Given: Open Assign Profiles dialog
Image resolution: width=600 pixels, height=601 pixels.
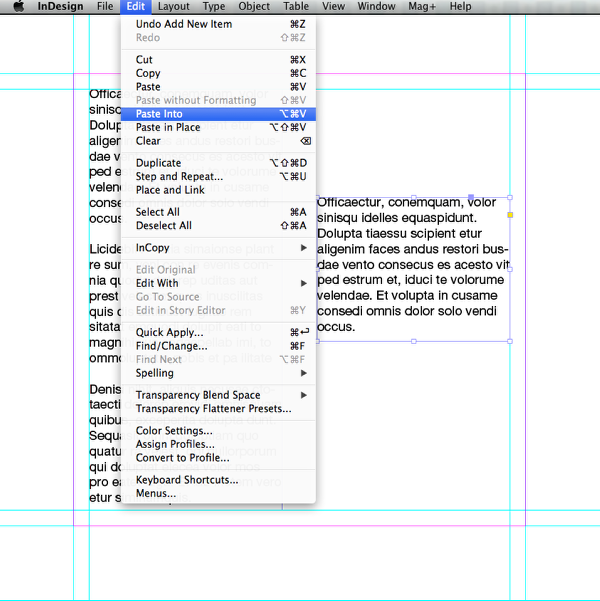Looking at the screenshot, I should pos(218,444).
